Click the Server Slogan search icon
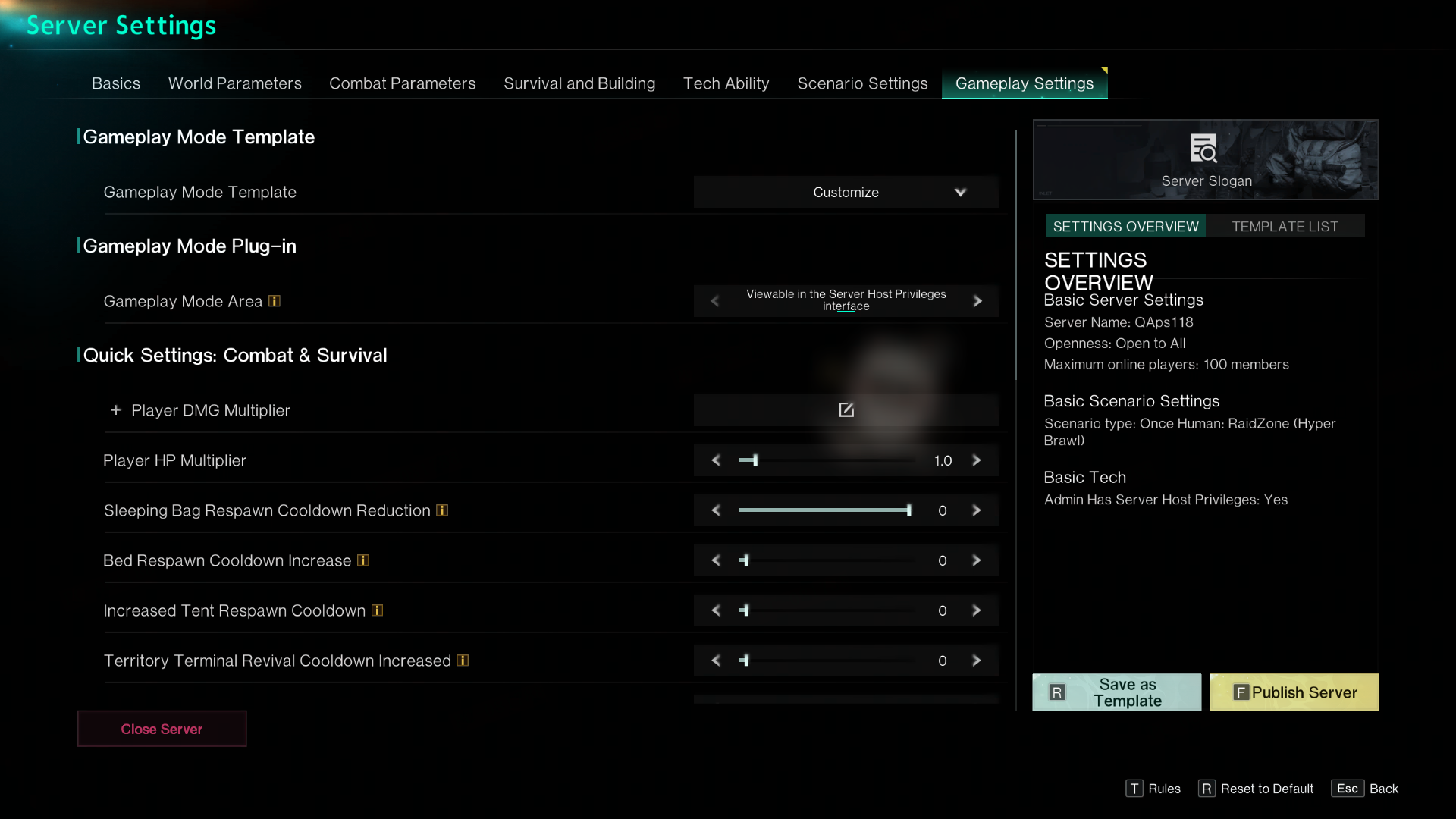Screen dimensions: 1456x819 (1203, 149)
